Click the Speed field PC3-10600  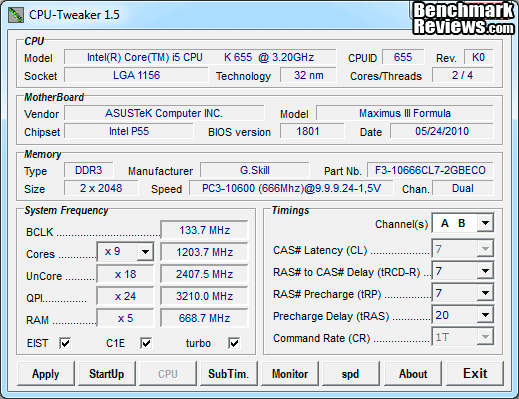coord(291,188)
